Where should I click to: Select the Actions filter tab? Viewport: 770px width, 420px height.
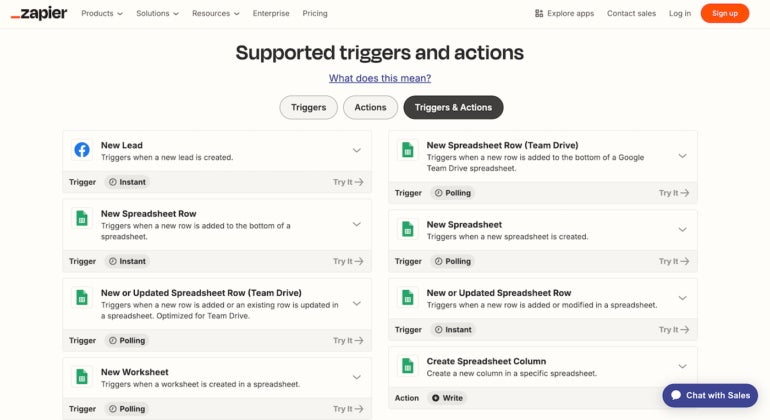(x=370, y=107)
